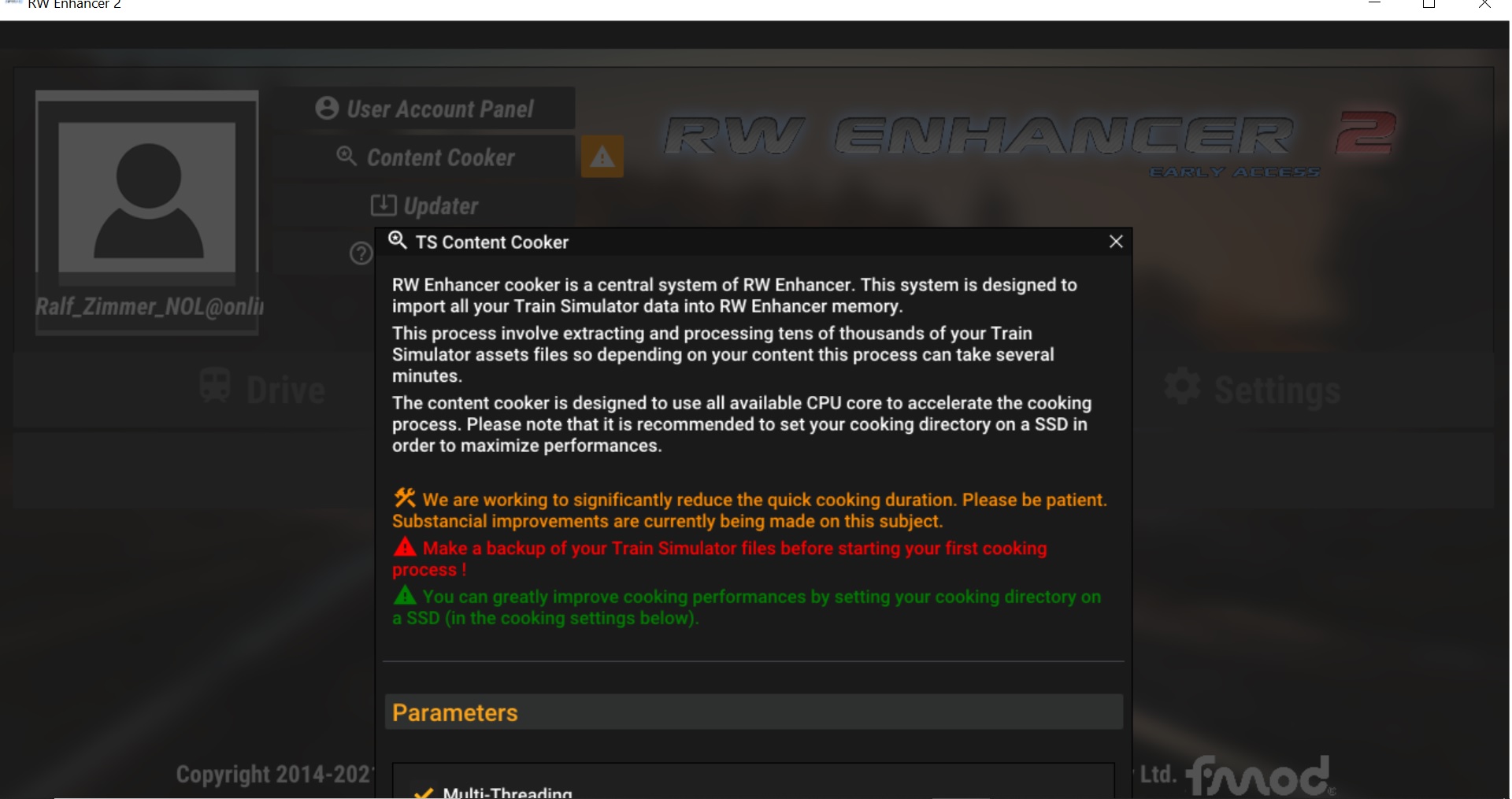Minimize the RW Enhancer 2 window
The image size is (1512, 799).
[x=1375, y=3]
